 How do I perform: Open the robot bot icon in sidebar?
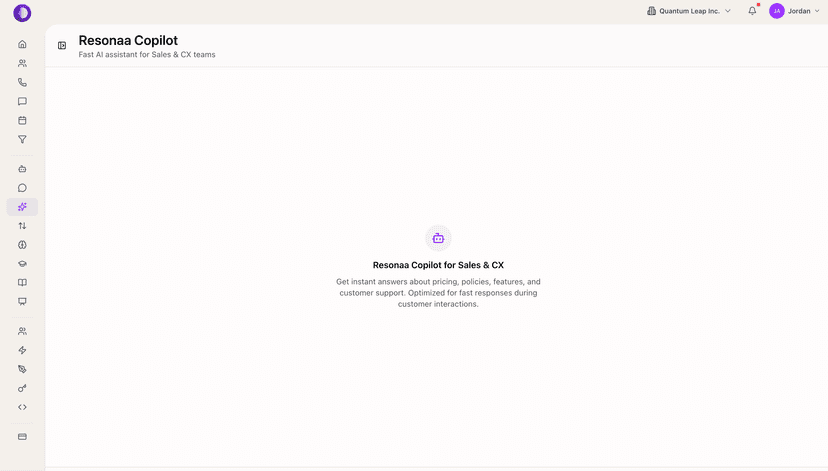tap(22, 169)
